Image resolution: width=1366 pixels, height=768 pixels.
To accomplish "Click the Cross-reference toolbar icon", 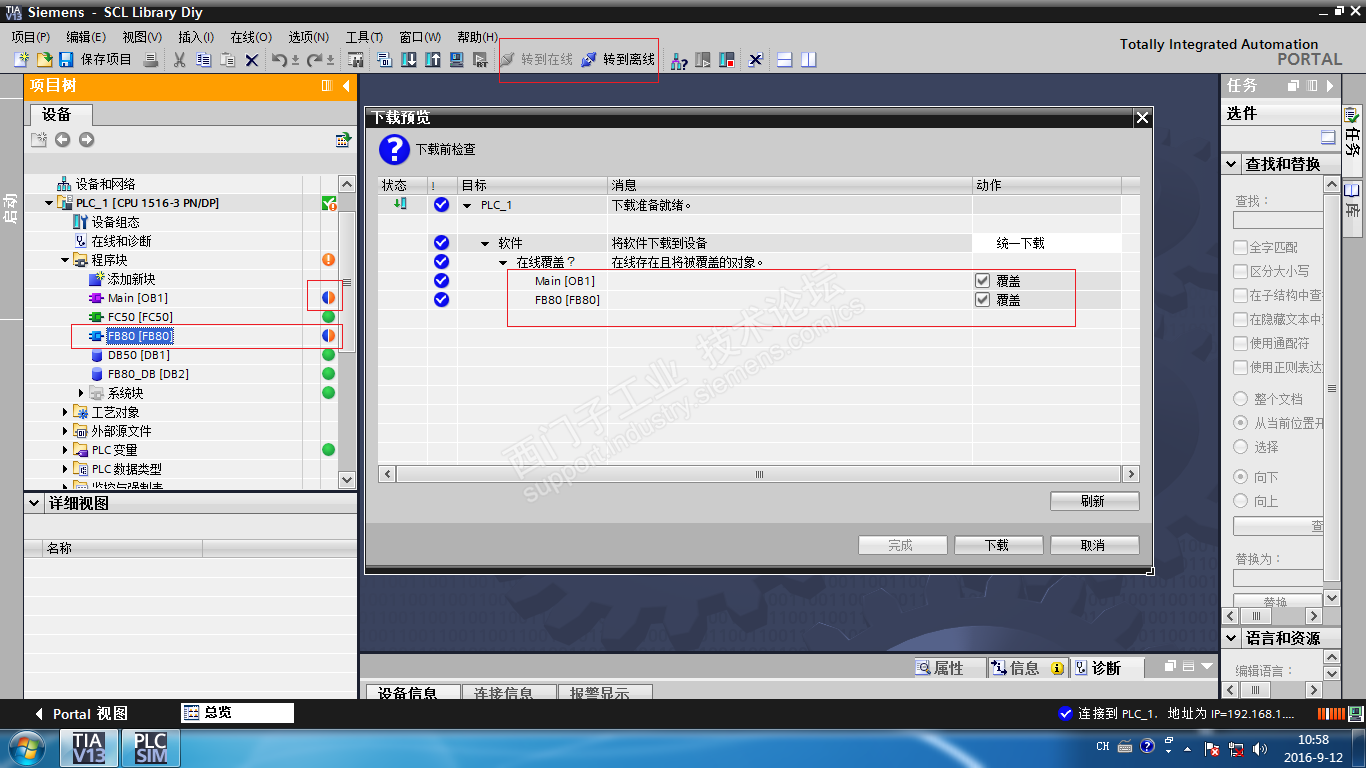I will coord(756,60).
